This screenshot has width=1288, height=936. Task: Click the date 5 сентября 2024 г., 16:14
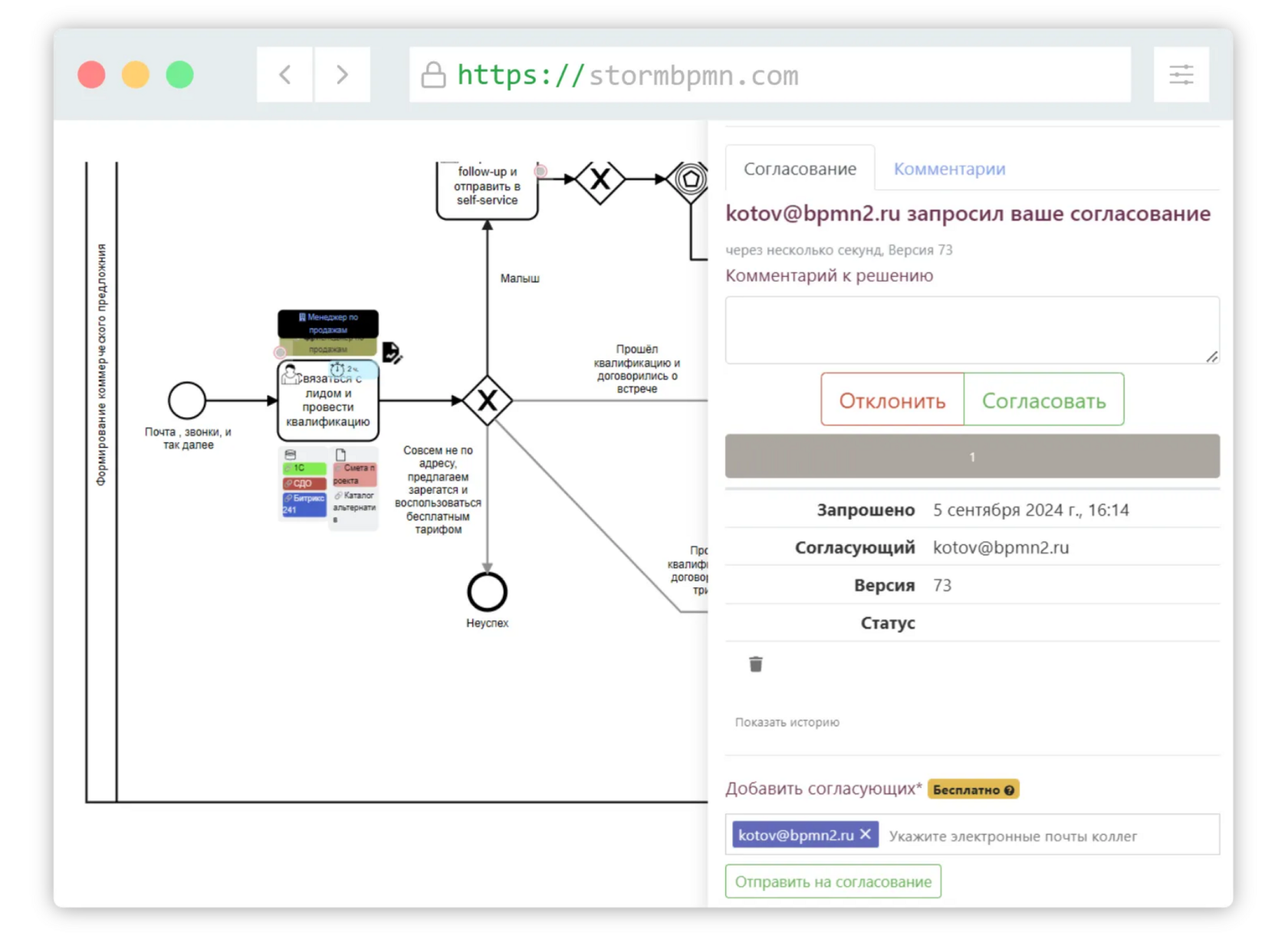pyautogui.click(x=1030, y=510)
